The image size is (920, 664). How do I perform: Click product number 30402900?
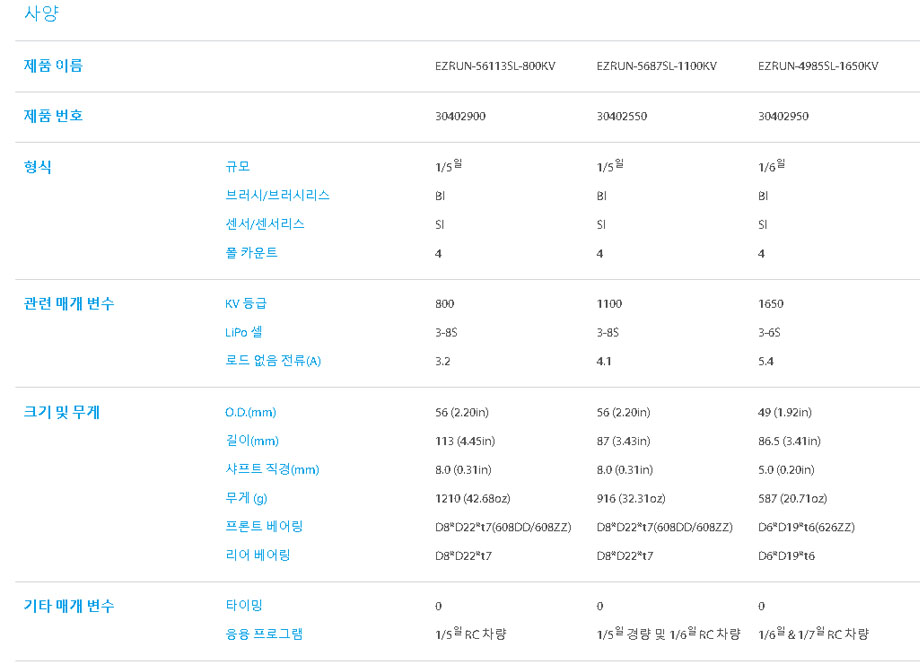click(460, 116)
